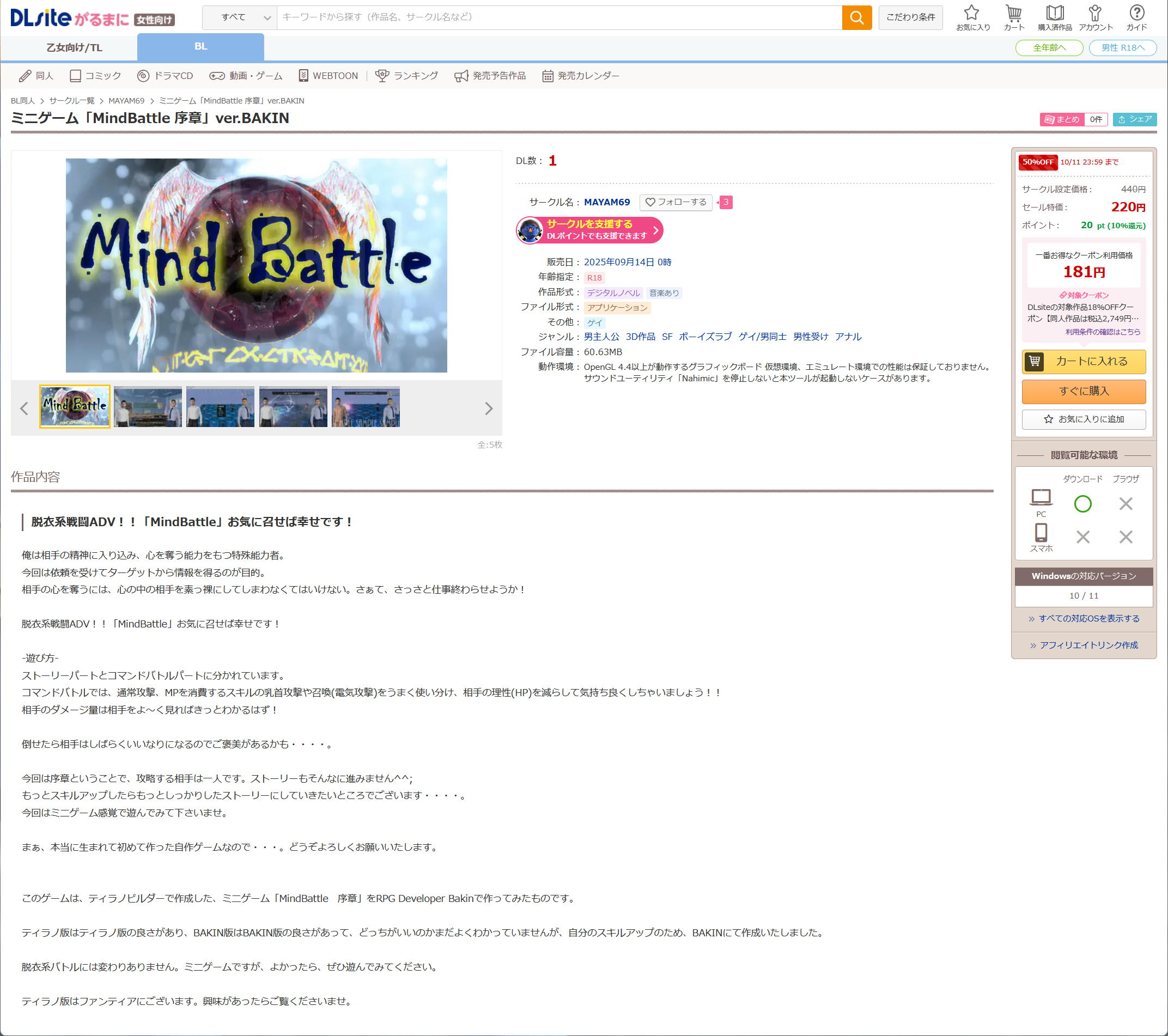Open the すべて search category dropdown
Viewport: 1168px width, 1036px height.
coord(239,18)
